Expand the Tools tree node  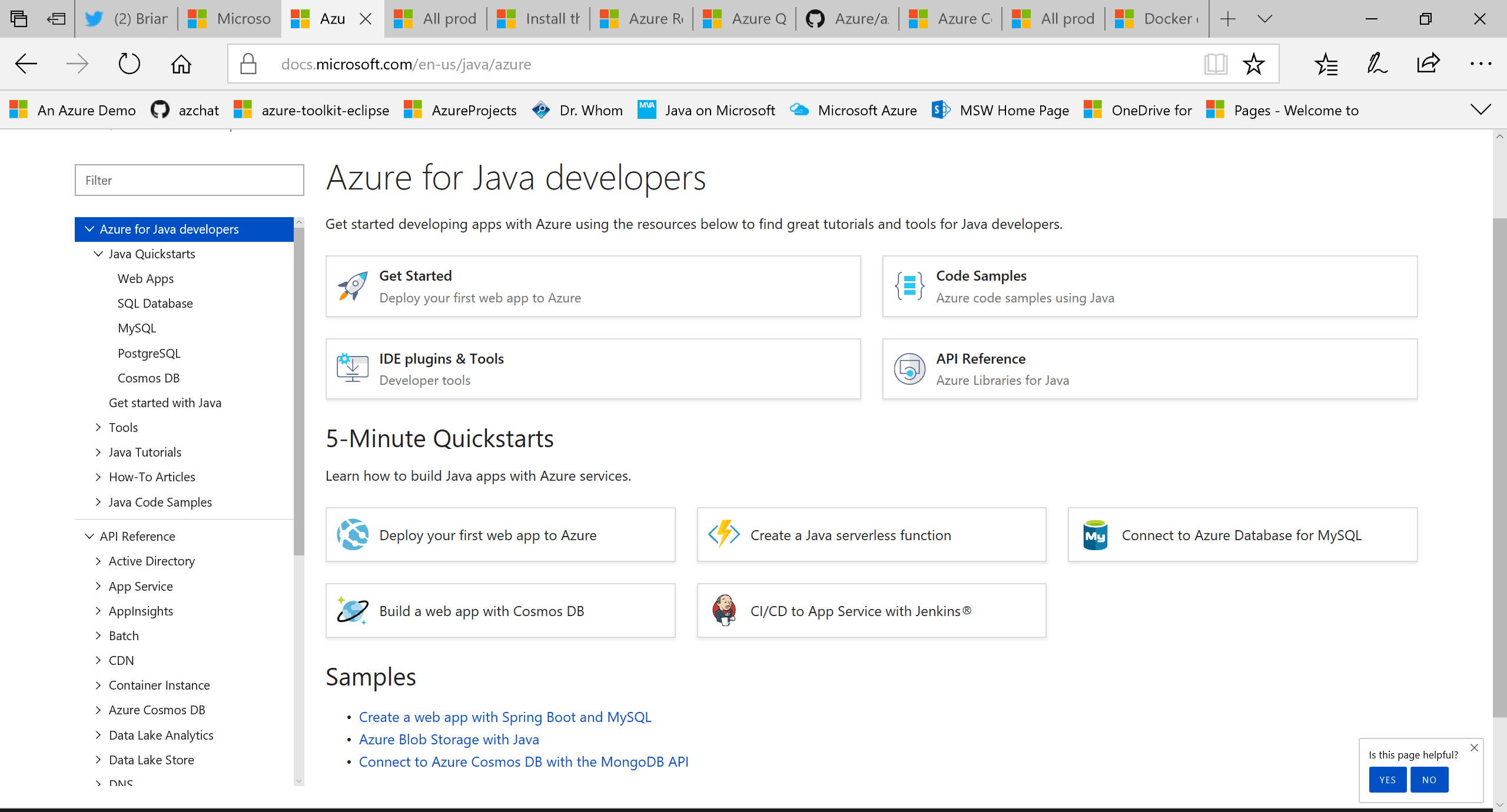click(x=98, y=427)
